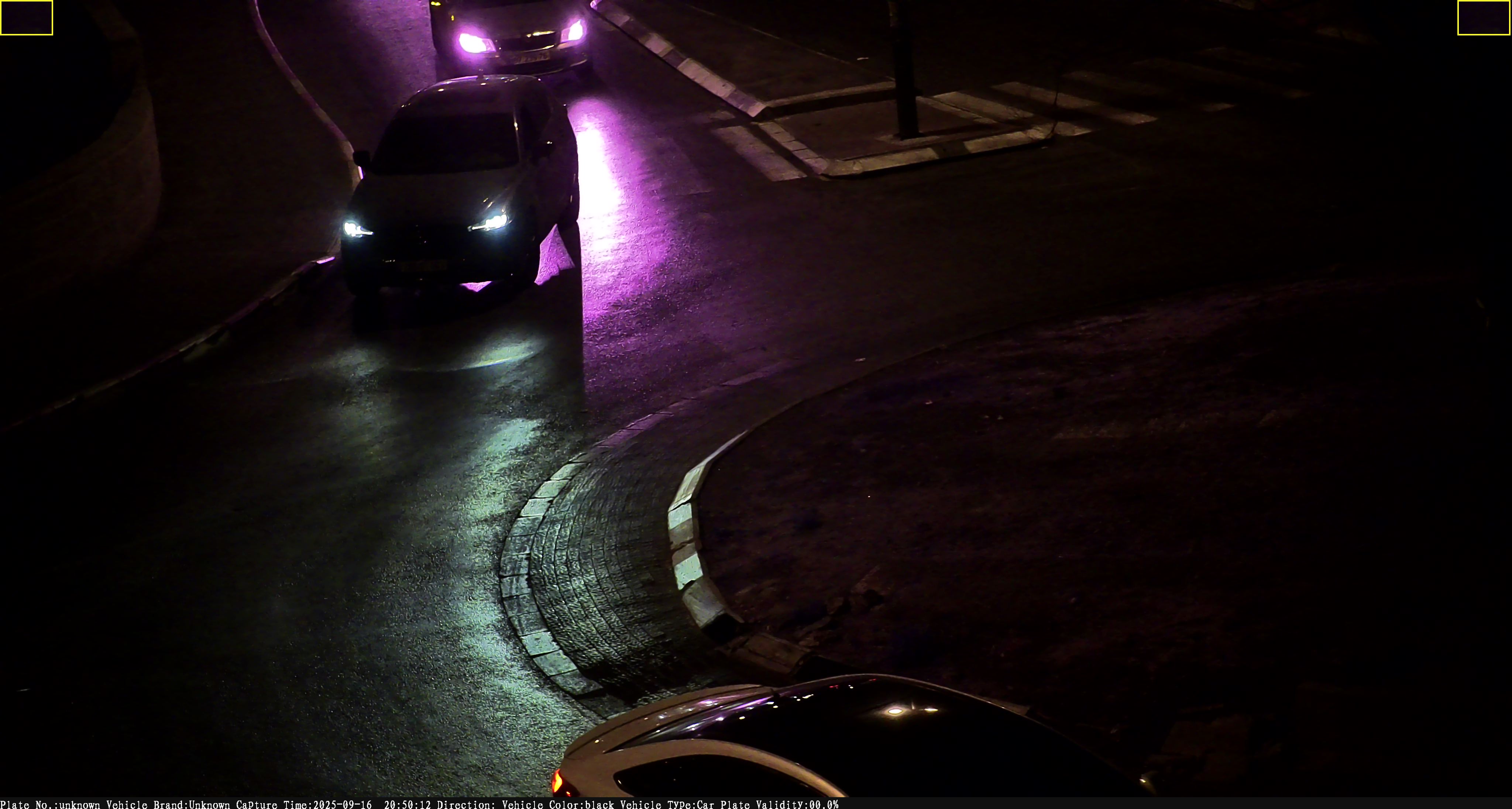This screenshot has height=809, width=1512.
Task: Click the Plate Validity 00.0% text
Action: (x=779, y=804)
